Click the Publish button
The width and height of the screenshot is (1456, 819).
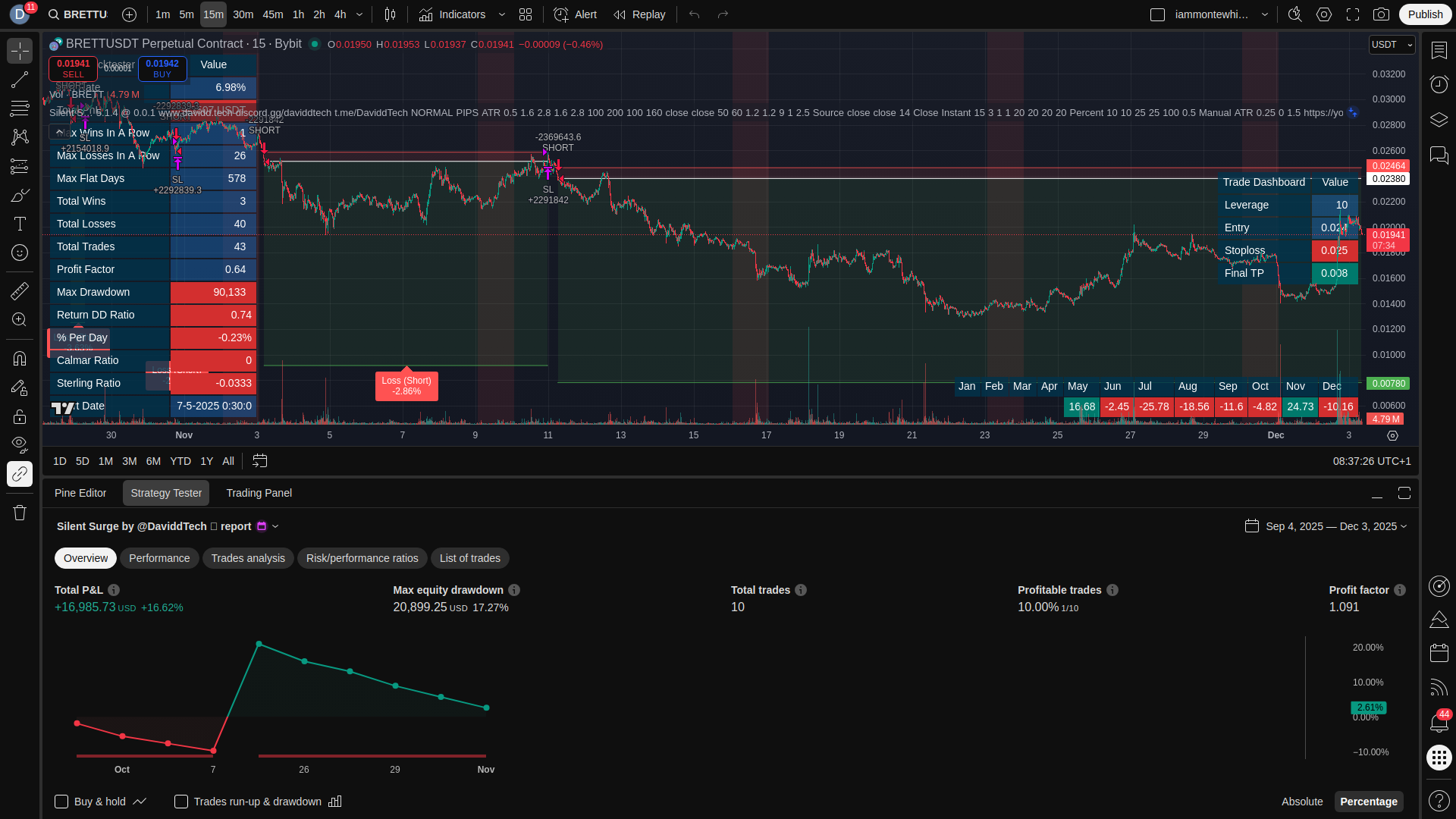(1425, 14)
